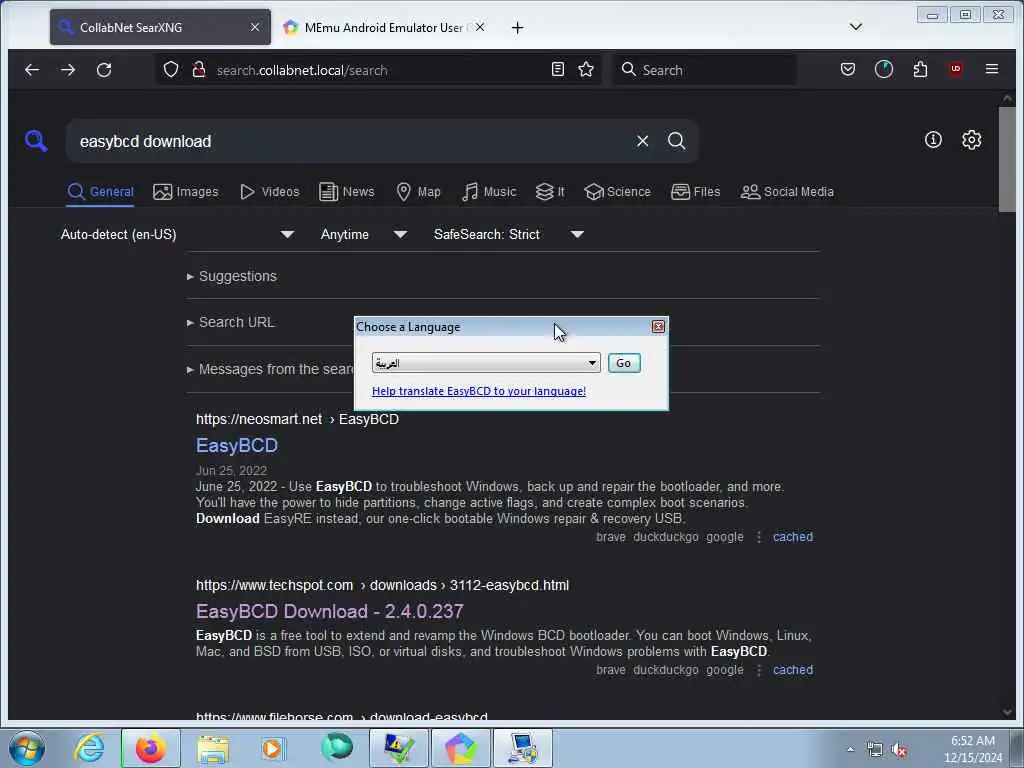Open the uBlock Origin toolbar icon
Viewport: 1024px width, 768px height.
click(x=955, y=69)
